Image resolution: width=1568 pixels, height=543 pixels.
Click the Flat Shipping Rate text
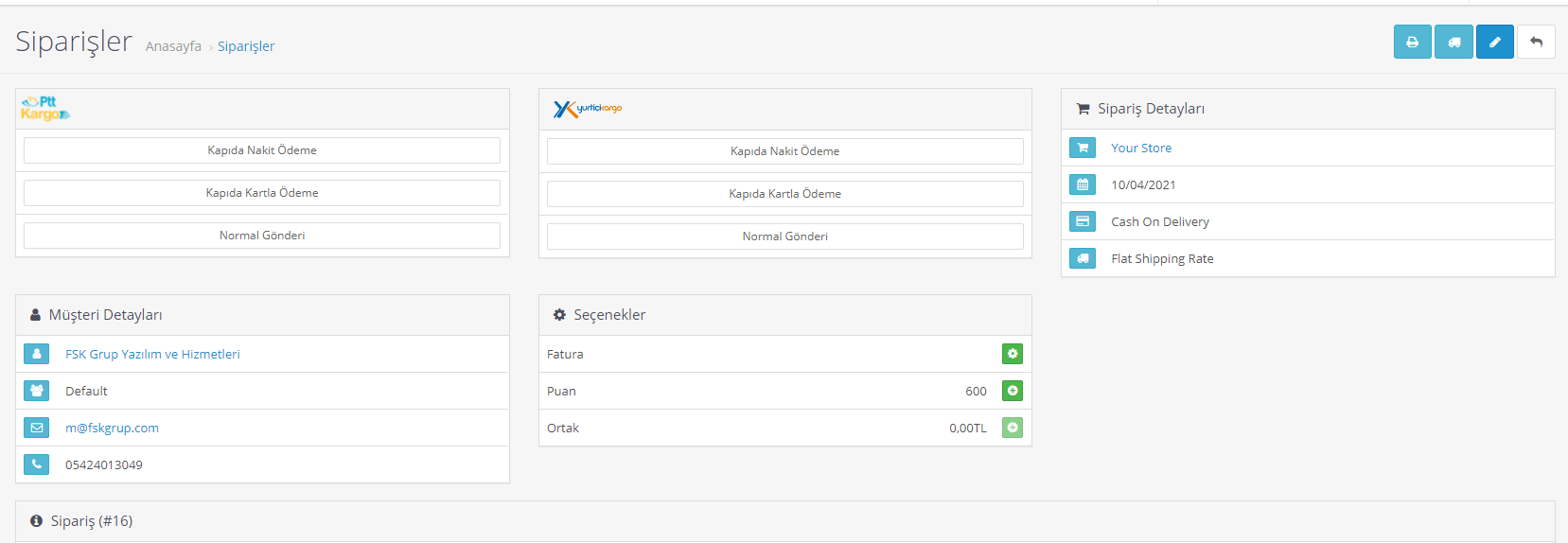tap(1162, 258)
